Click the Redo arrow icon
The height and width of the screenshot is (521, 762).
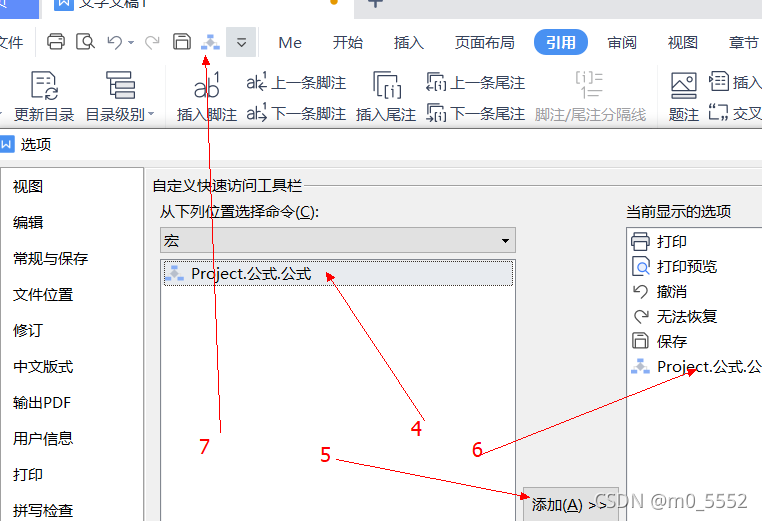[152, 42]
